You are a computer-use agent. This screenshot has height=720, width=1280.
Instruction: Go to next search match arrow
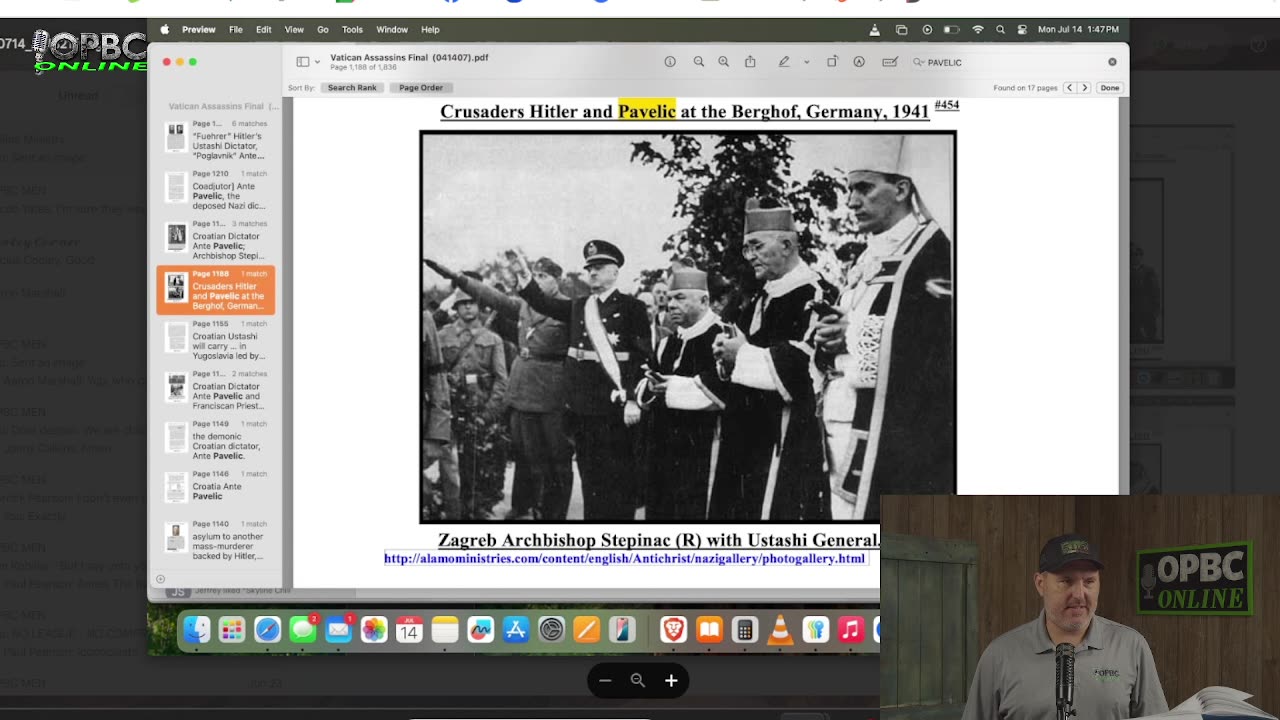coord(1084,88)
